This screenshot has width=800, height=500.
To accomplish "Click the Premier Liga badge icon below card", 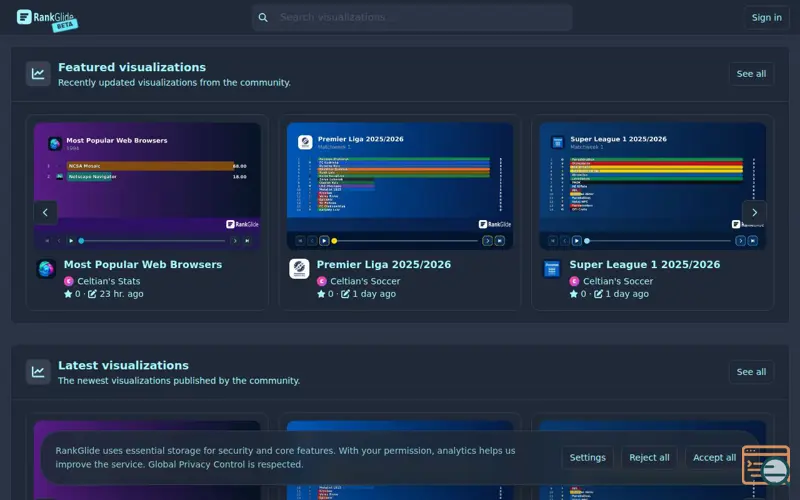I will click(x=299, y=268).
